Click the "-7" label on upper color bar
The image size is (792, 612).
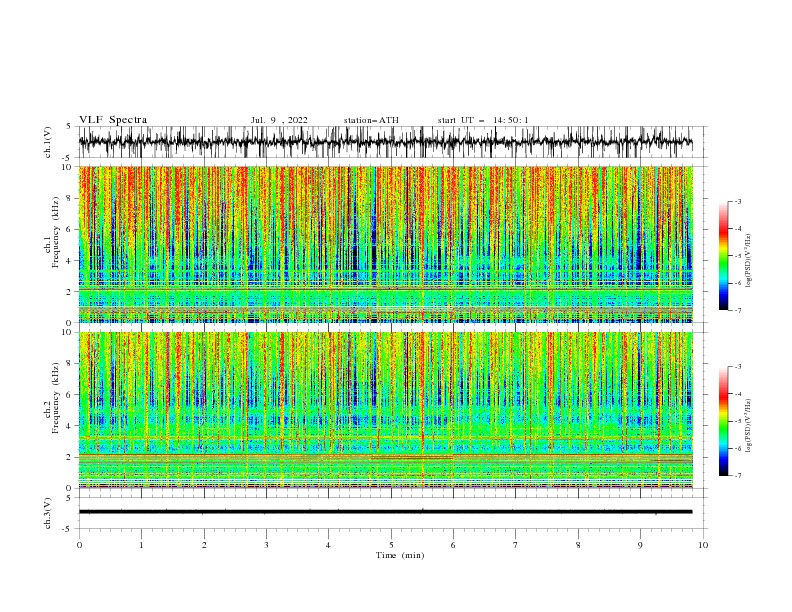tap(738, 310)
